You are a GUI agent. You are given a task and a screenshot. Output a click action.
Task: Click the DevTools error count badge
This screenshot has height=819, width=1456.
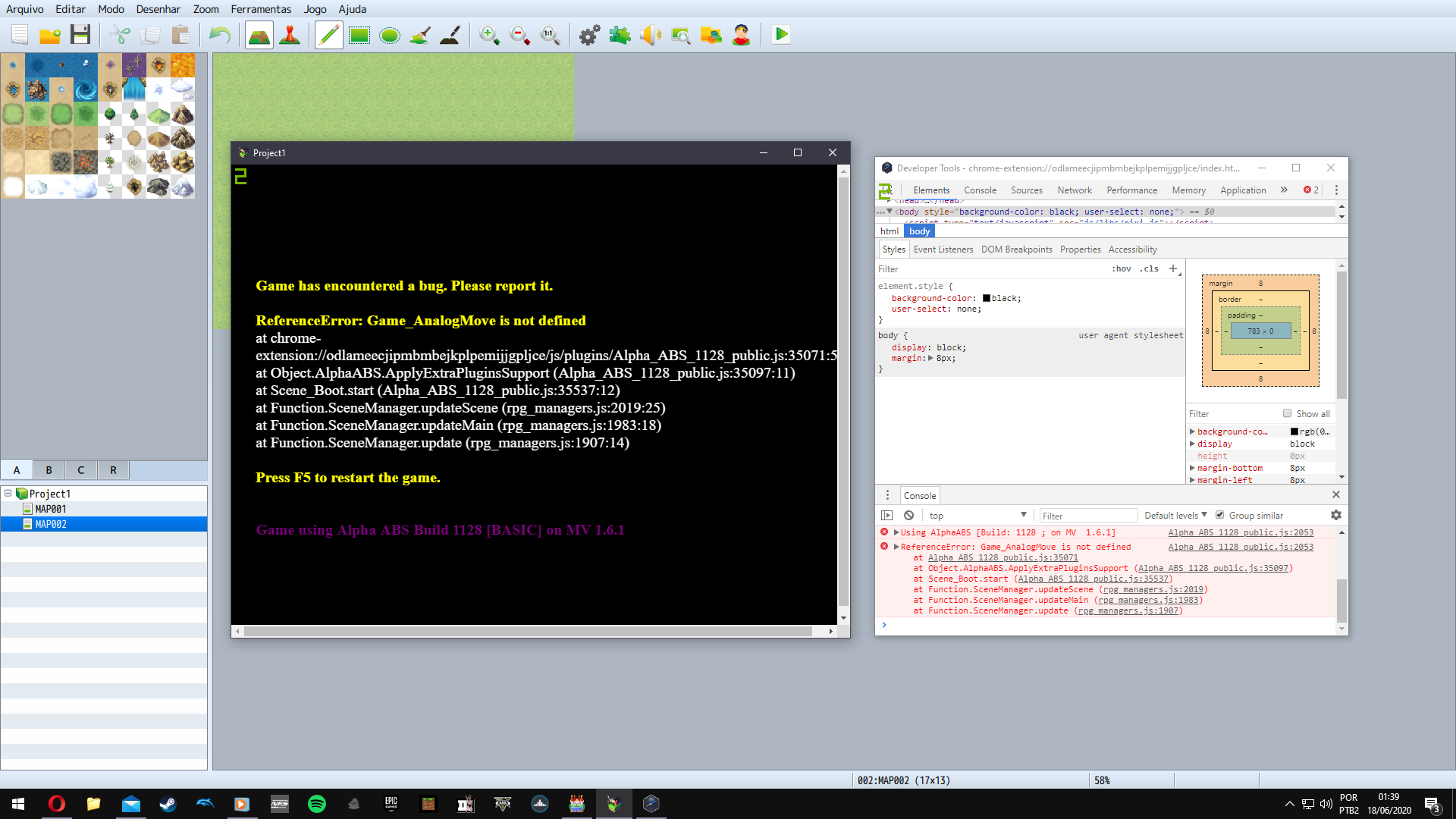(1311, 190)
